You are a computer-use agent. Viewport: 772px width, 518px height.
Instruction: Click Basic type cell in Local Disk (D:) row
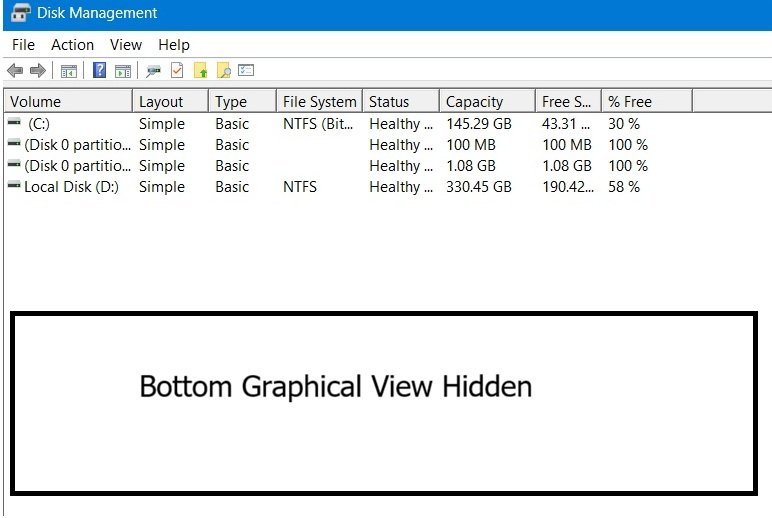[x=232, y=187]
